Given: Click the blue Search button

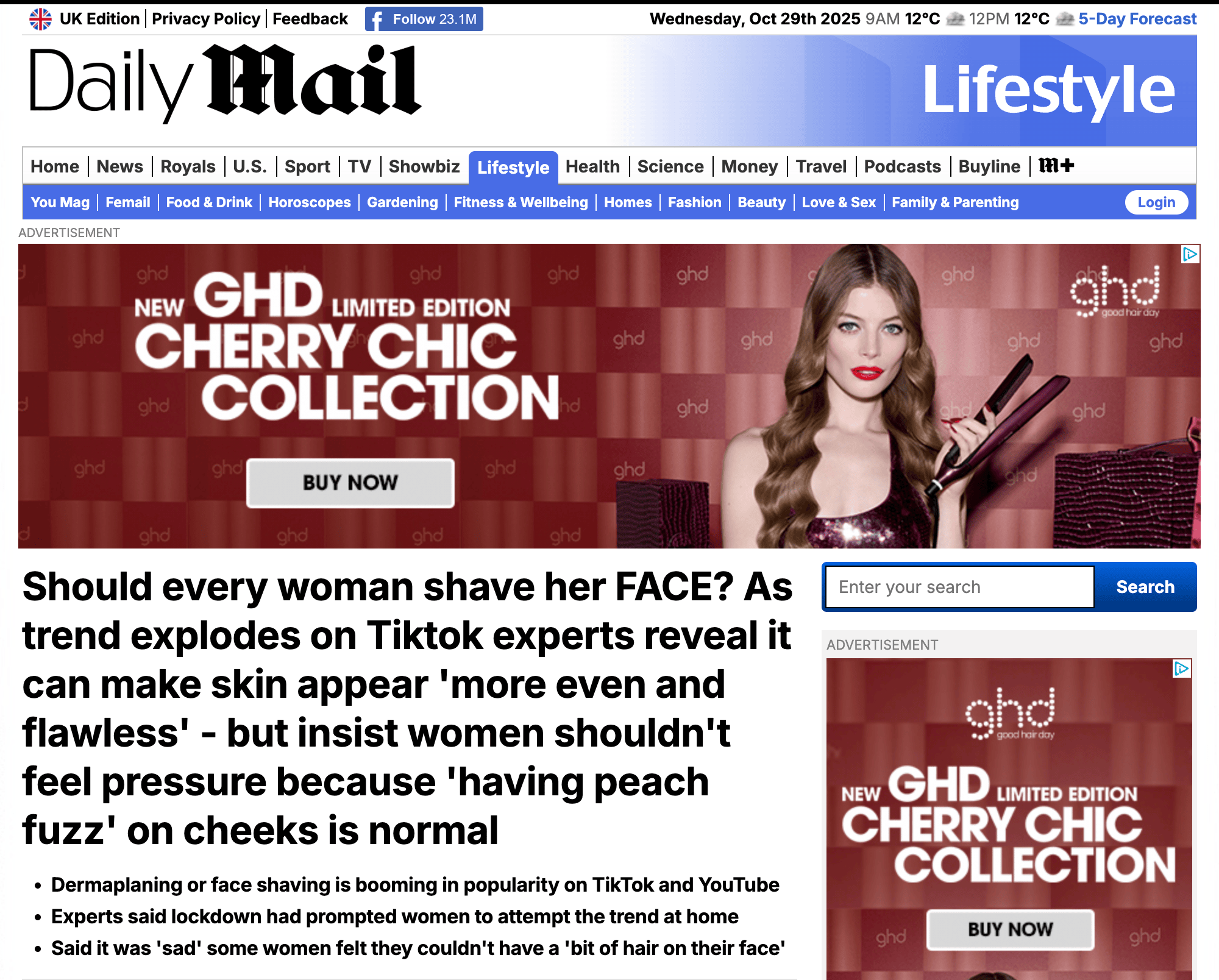Looking at the screenshot, I should click(x=1145, y=587).
